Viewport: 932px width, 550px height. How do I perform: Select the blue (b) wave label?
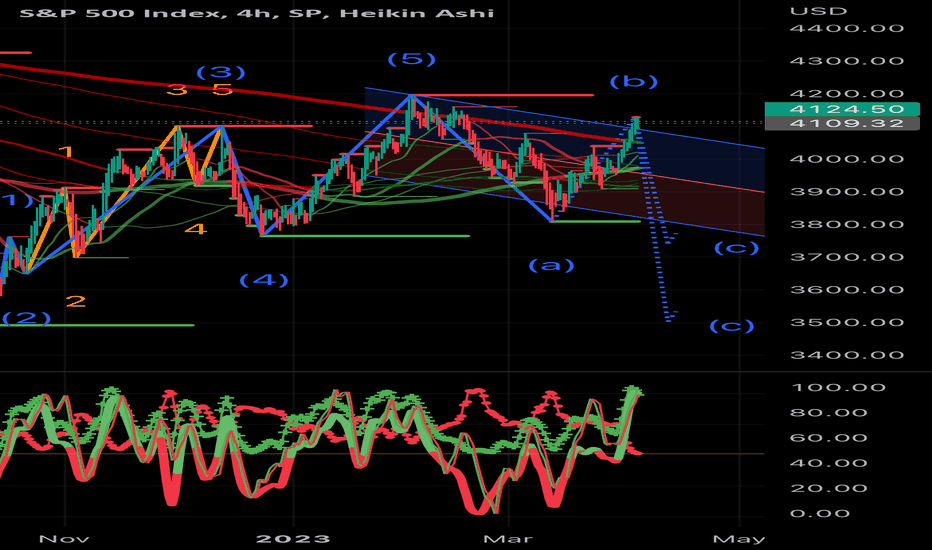(634, 81)
